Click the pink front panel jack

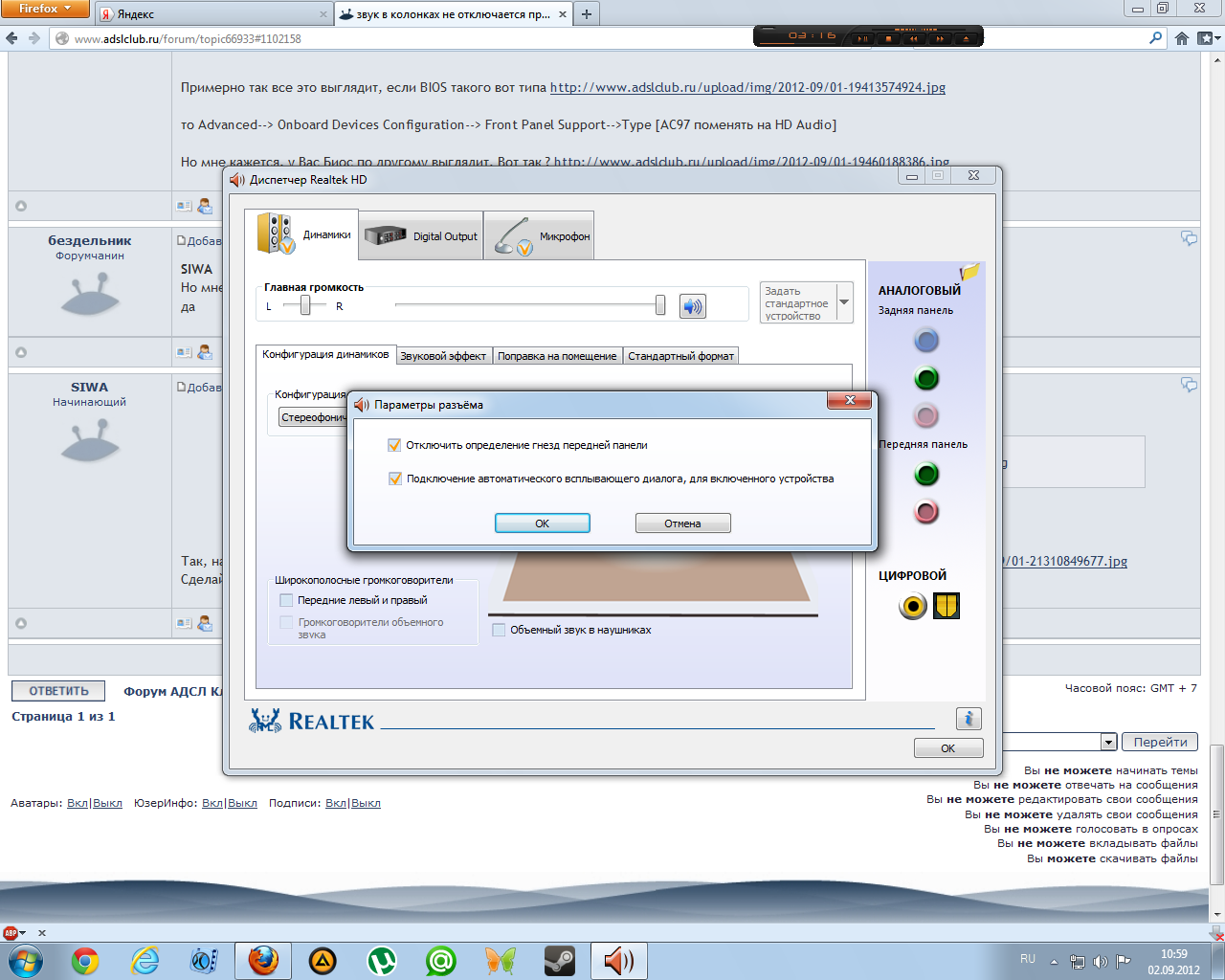point(925,512)
